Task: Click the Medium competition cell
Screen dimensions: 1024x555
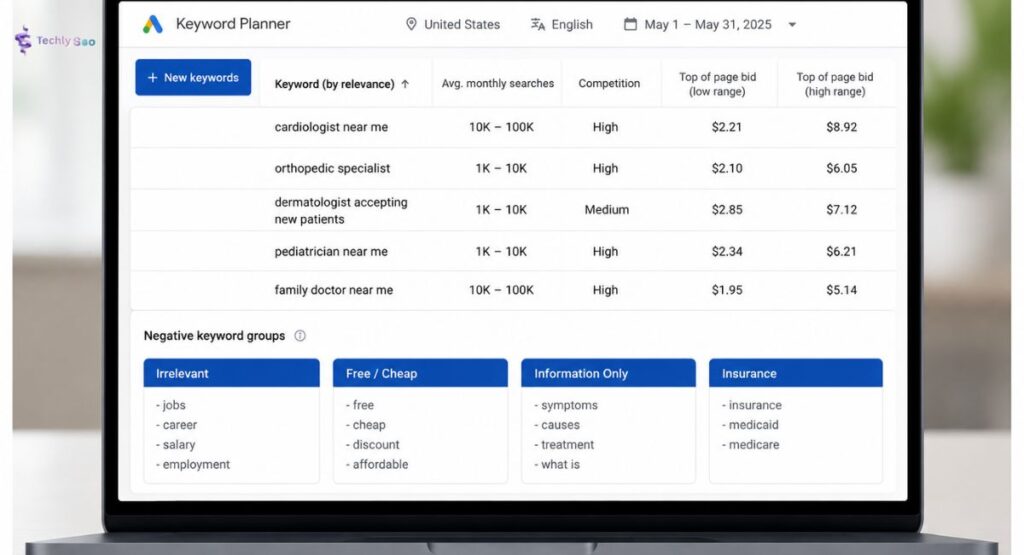Action: point(607,210)
